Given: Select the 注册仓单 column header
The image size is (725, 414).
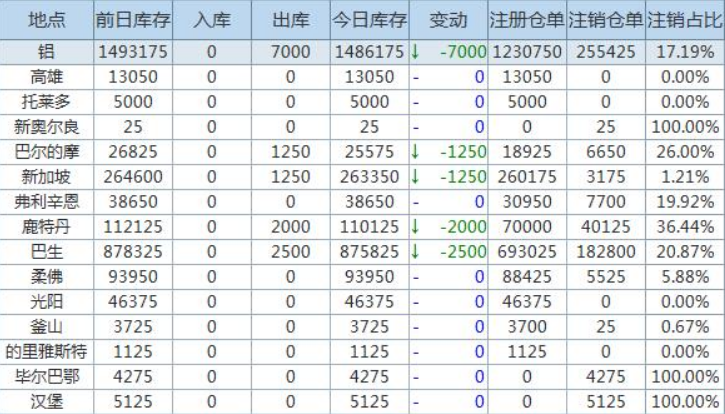Looking at the screenshot, I should pyautogui.click(x=526, y=20).
